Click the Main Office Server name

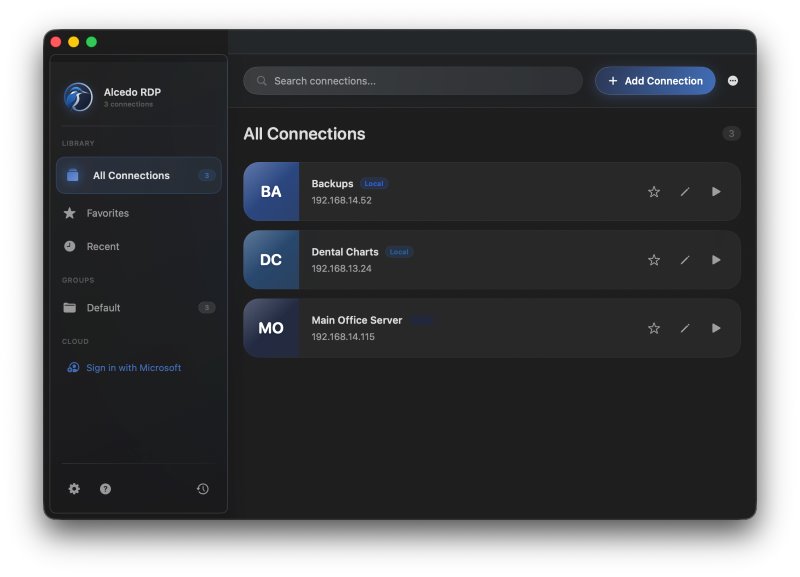pos(357,320)
